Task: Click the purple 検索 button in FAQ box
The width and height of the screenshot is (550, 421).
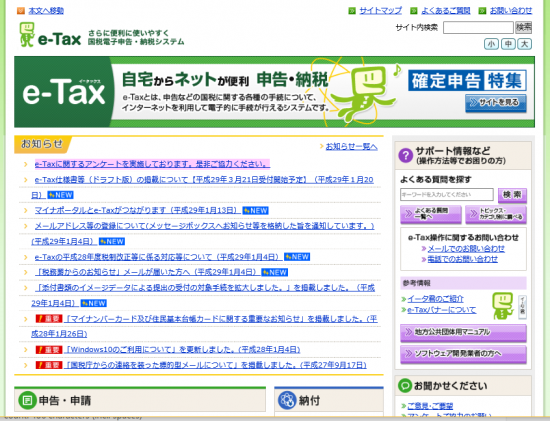Action: 512,195
